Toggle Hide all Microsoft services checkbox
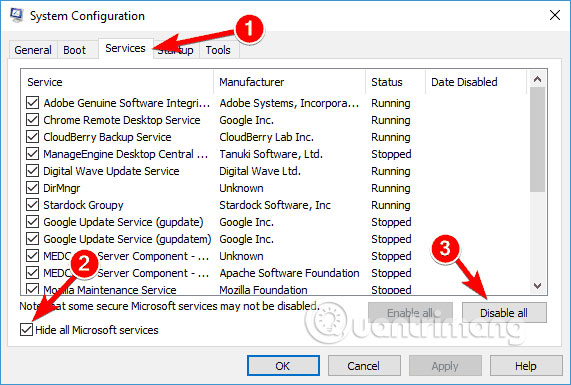 point(26,330)
